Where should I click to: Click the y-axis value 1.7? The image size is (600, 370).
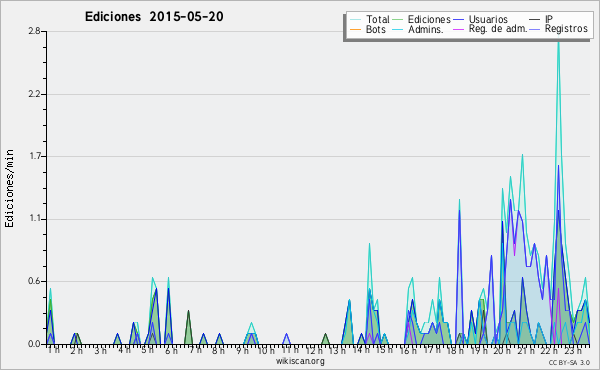pyautogui.click(x=35, y=156)
